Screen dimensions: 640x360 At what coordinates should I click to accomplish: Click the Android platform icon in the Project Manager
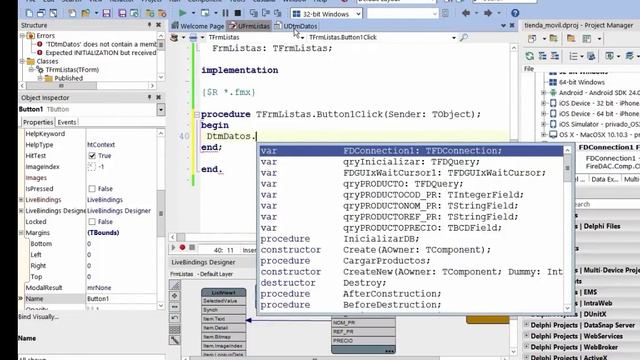[x=553, y=93]
